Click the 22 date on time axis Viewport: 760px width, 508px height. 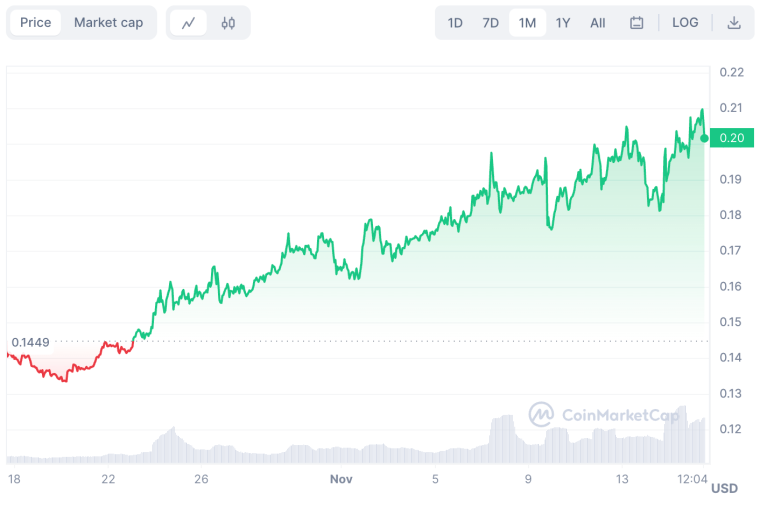pyautogui.click(x=108, y=480)
